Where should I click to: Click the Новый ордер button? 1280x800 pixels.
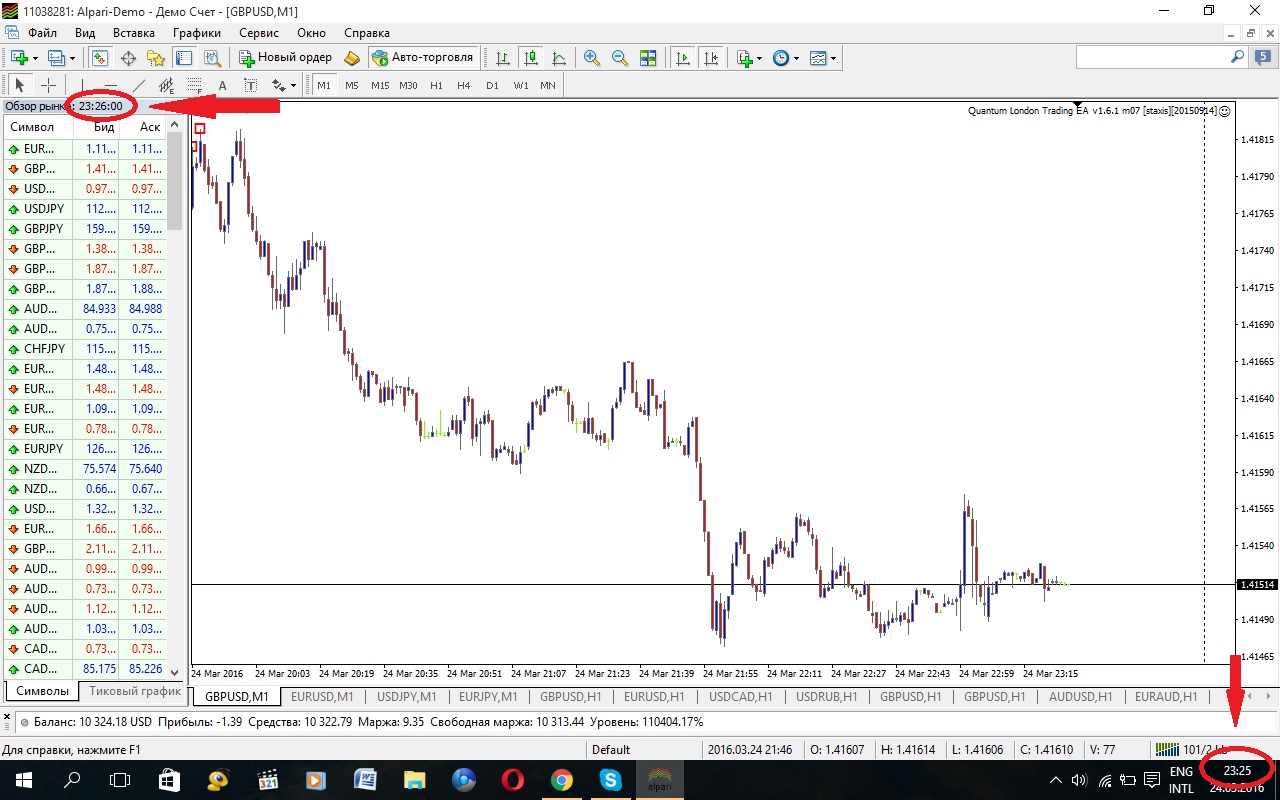pyautogui.click(x=285, y=58)
